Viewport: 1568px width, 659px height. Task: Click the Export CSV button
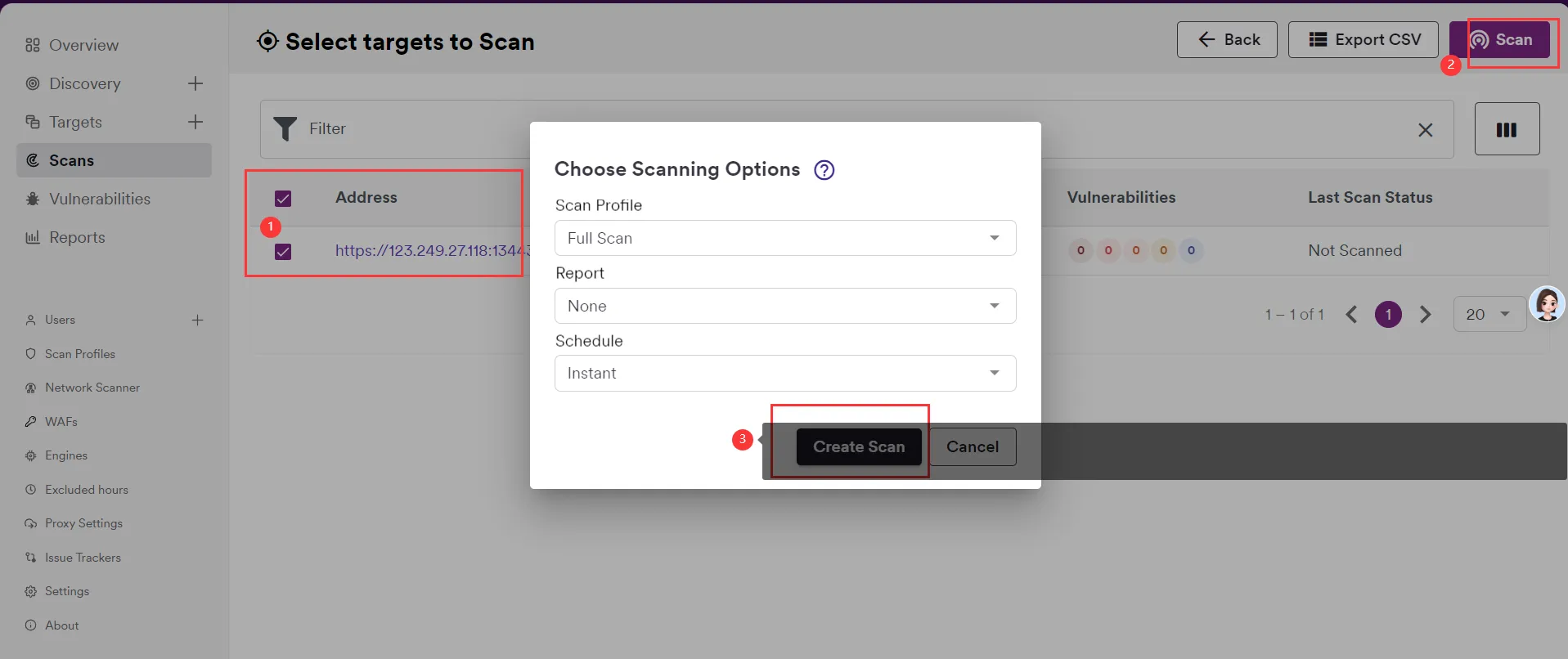pyautogui.click(x=1363, y=40)
